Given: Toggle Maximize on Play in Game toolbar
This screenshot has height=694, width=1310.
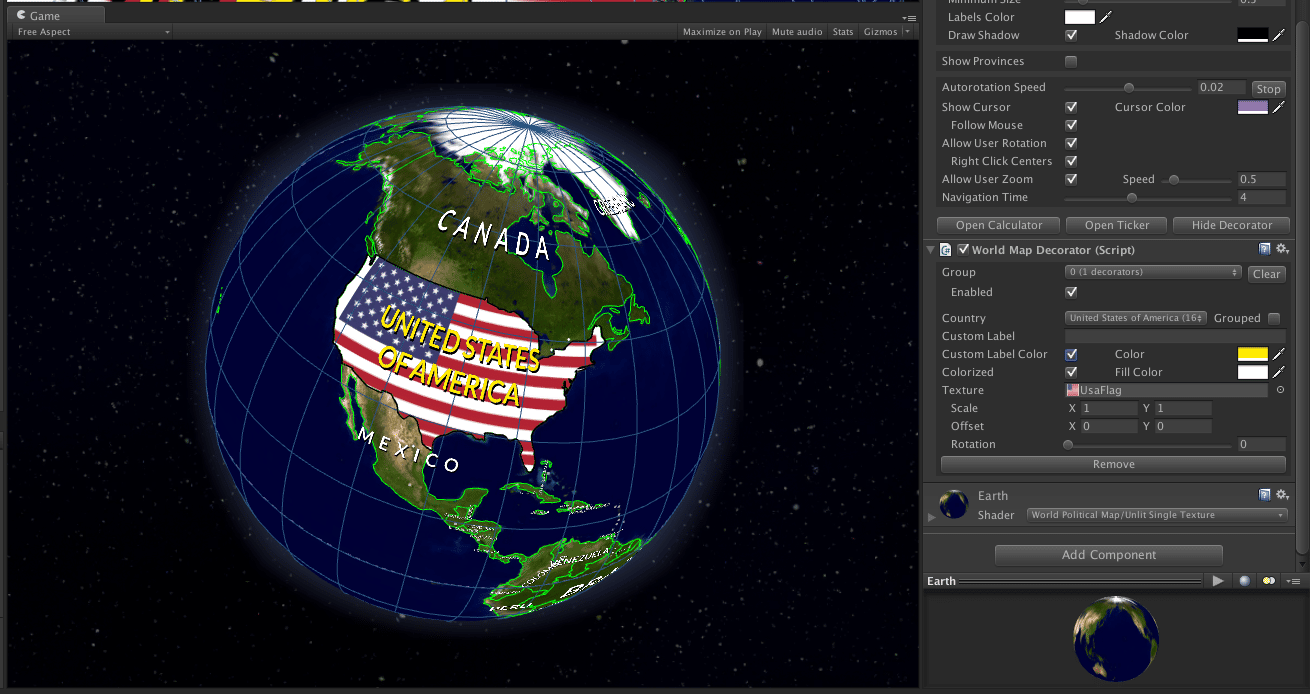Looking at the screenshot, I should [x=722, y=32].
